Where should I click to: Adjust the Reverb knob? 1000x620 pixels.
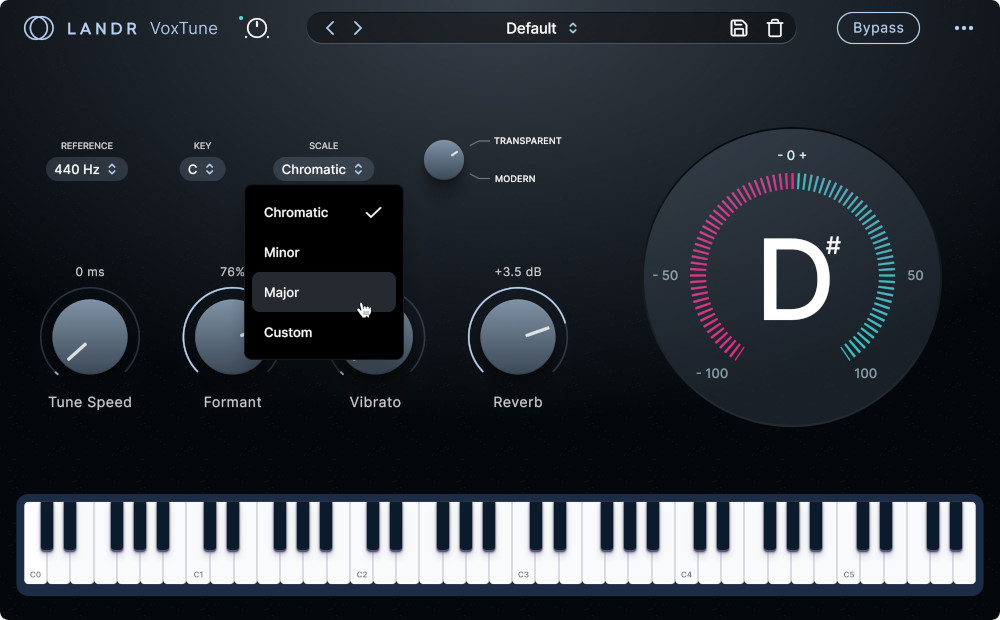pyautogui.click(x=518, y=336)
